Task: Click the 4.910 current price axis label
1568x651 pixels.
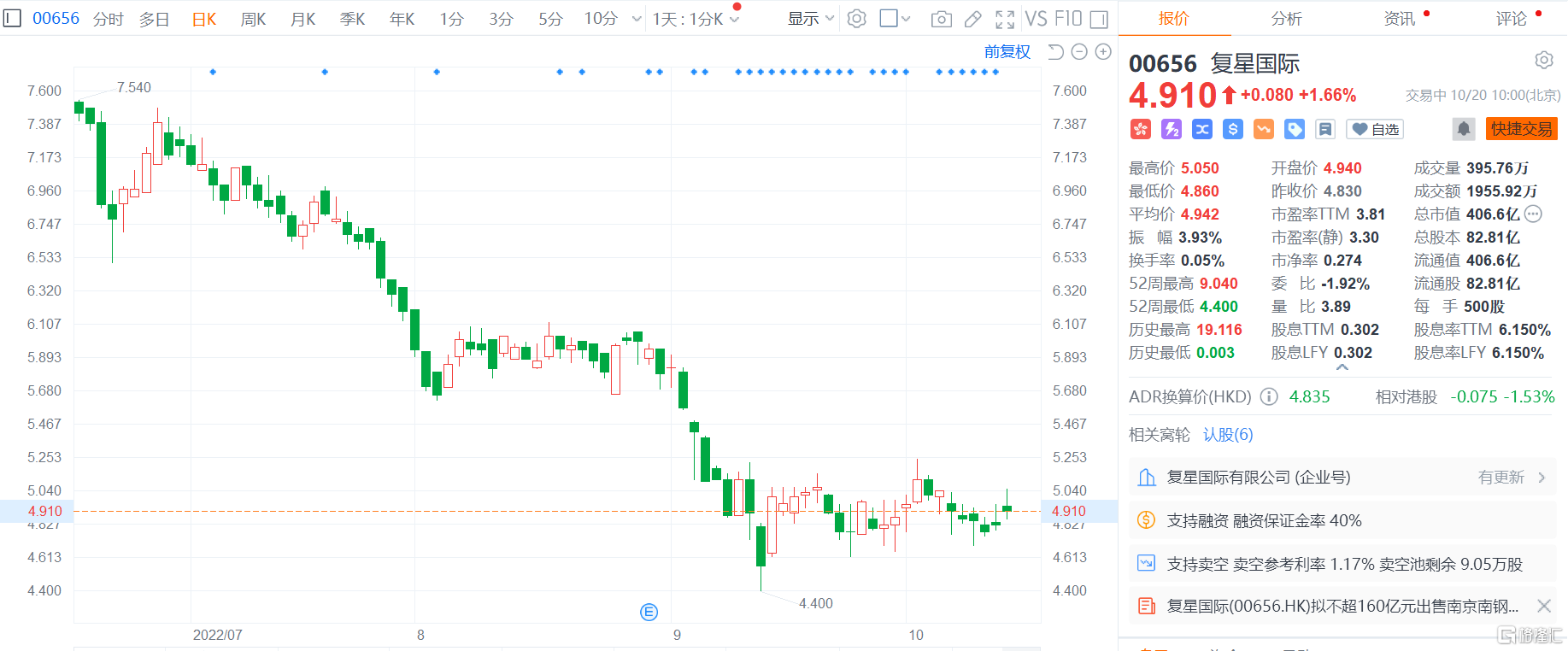Action: point(44,511)
